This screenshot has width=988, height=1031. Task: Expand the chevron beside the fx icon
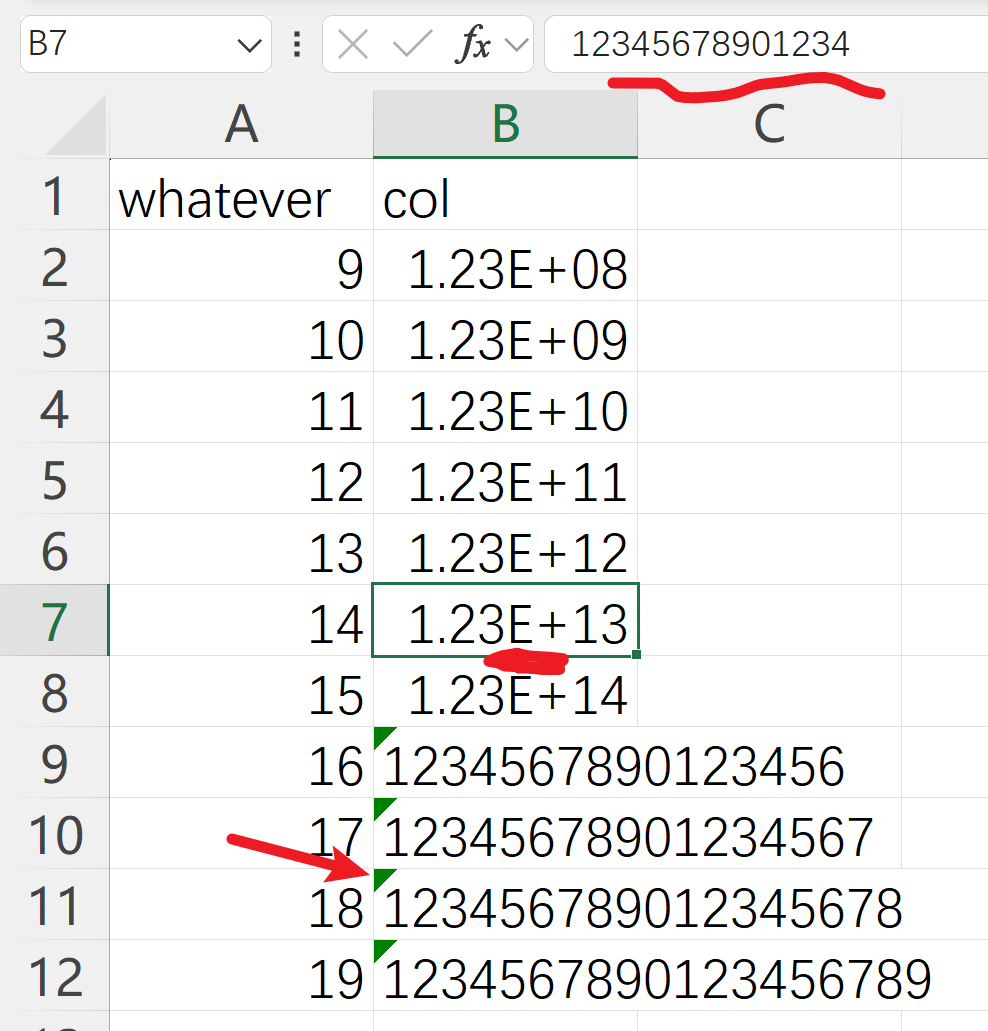pyautogui.click(x=516, y=44)
